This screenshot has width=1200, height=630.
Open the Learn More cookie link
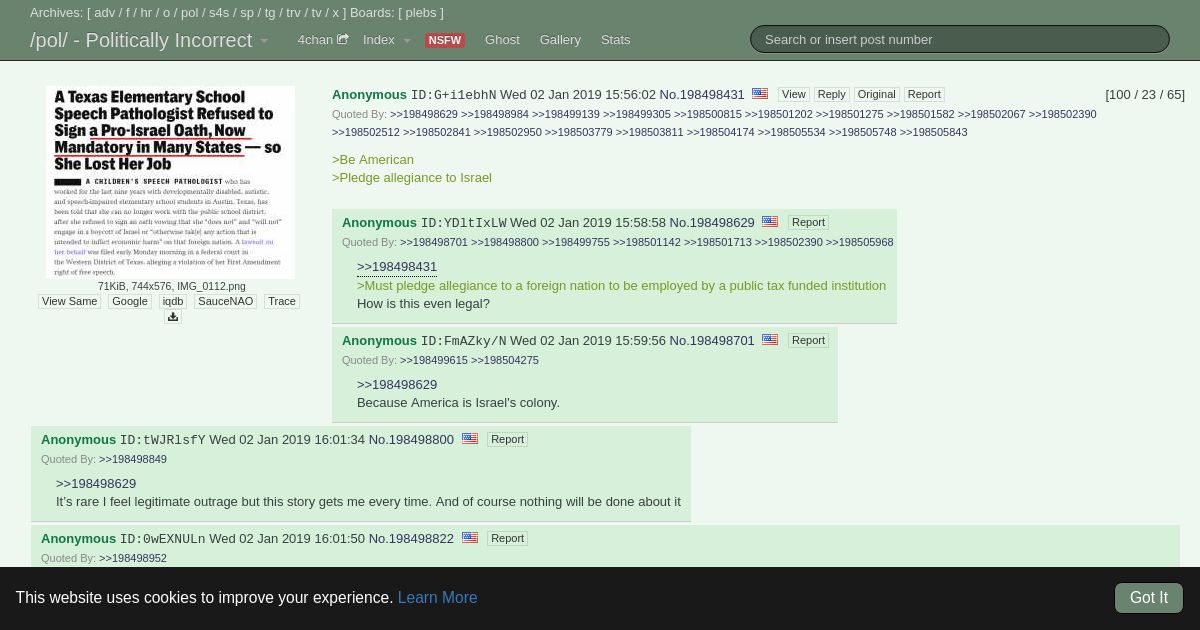click(437, 597)
